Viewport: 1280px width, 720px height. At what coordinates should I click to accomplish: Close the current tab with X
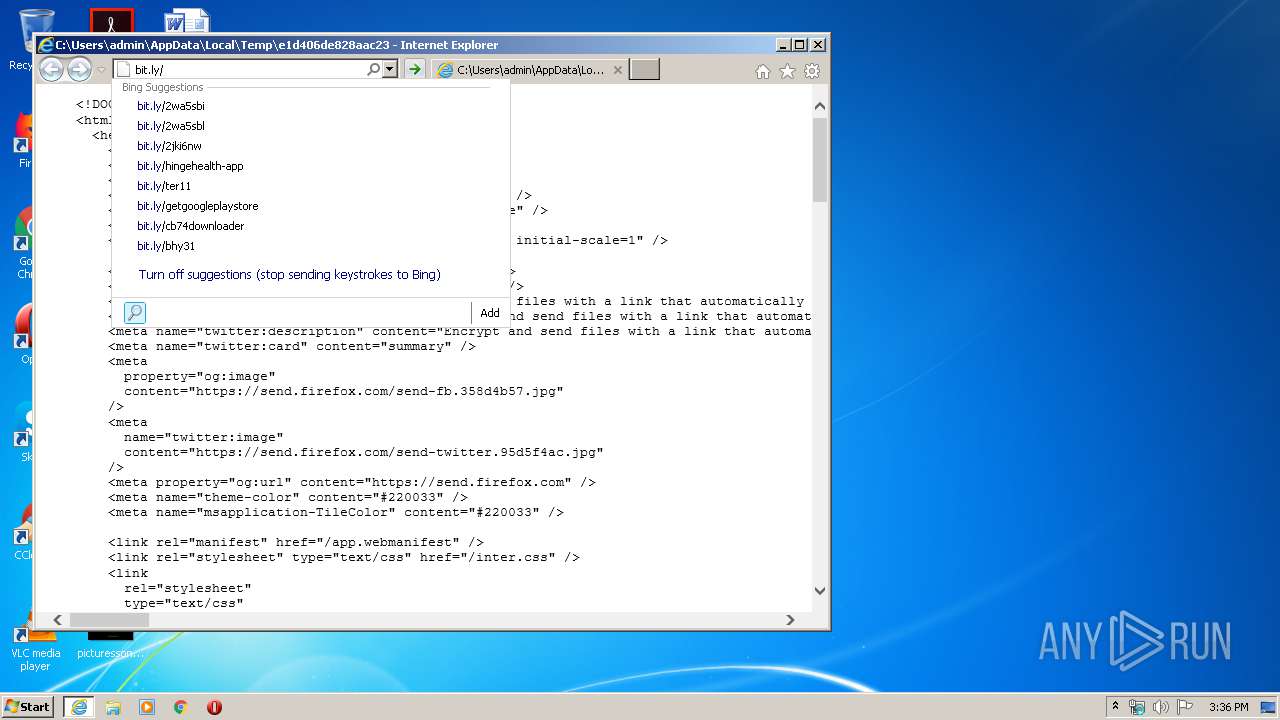pos(618,70)
